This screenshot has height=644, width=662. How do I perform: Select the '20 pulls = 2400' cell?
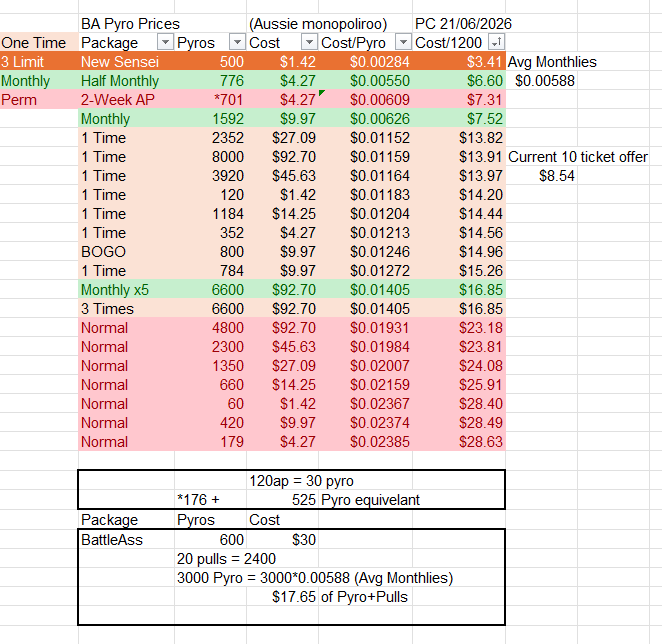point(226,559)
